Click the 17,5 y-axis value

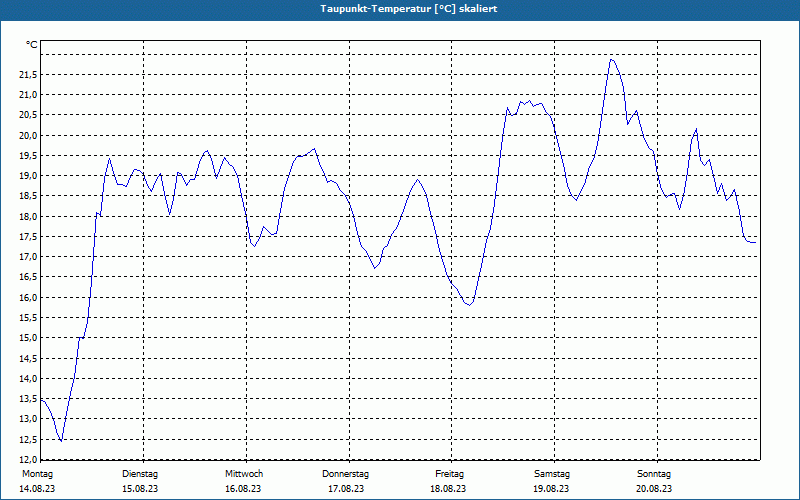pyautogui.click(x=28, y=237)
